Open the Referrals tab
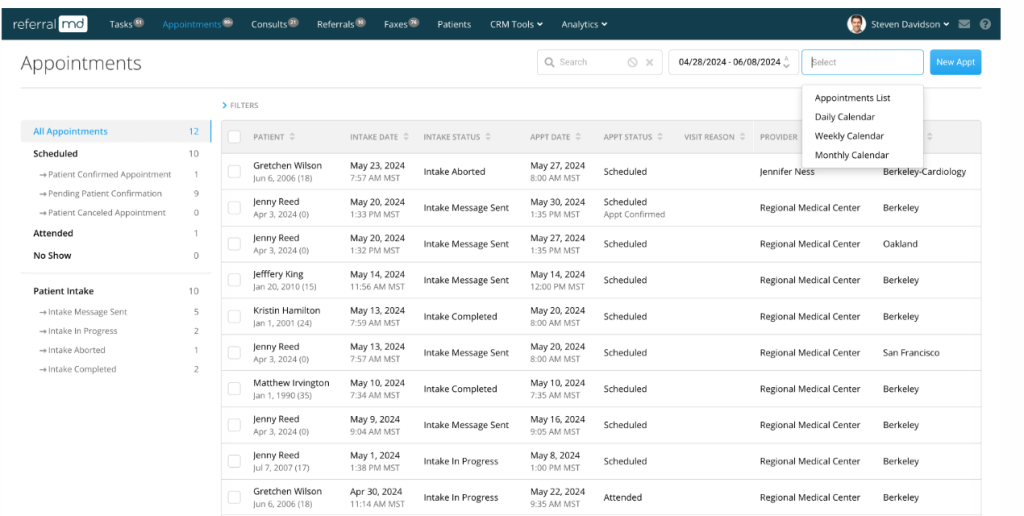 [x=341, y=24]
